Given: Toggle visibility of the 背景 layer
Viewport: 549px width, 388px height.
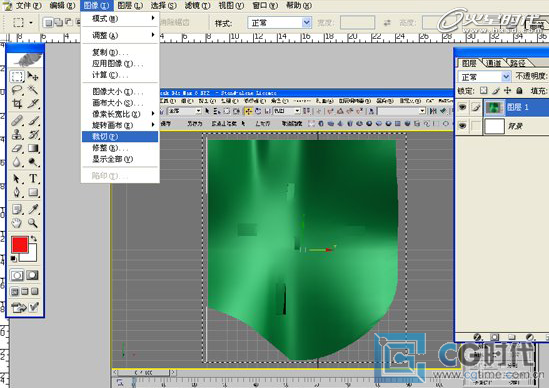Looking at the screenshot, I should click(463, 125).
